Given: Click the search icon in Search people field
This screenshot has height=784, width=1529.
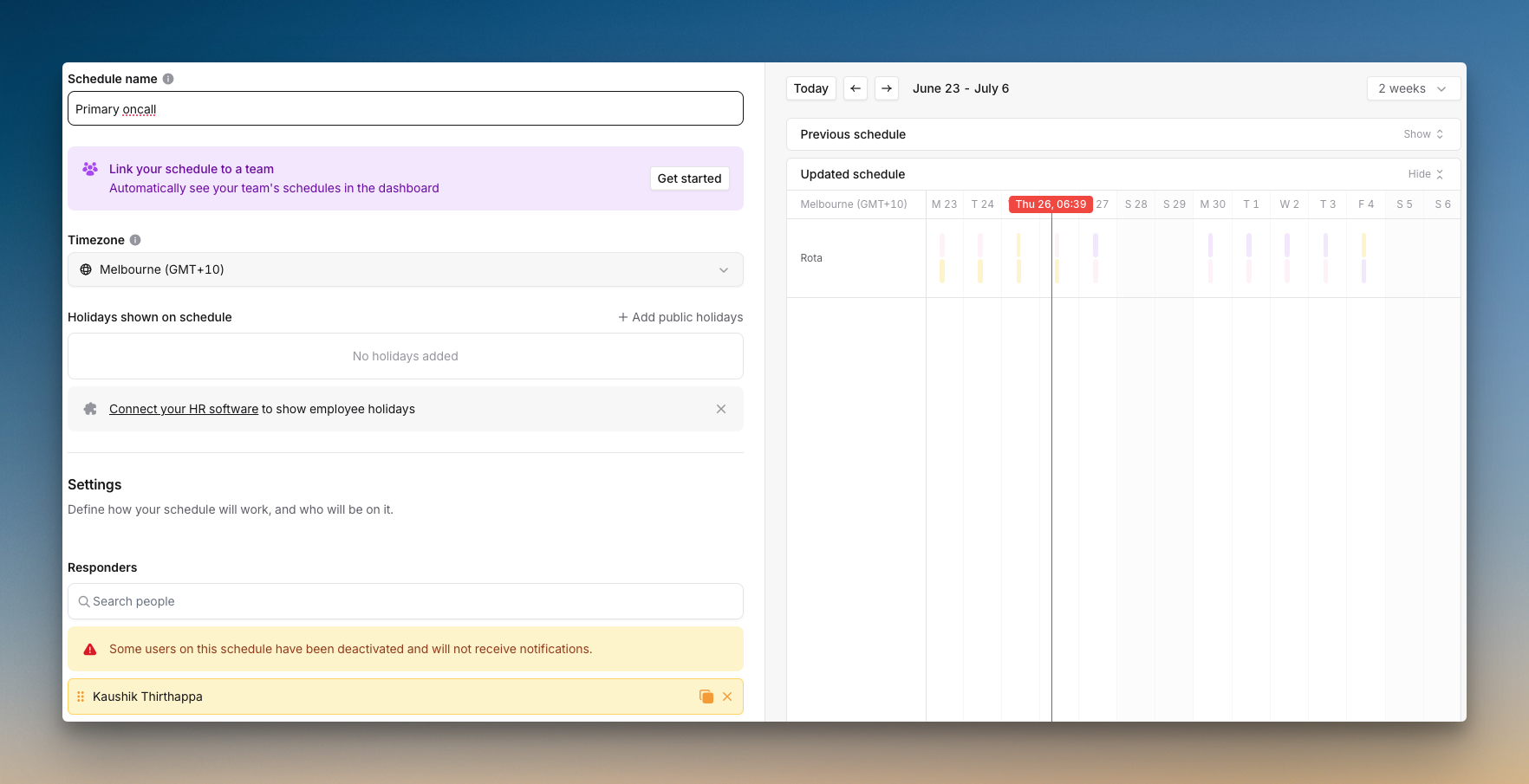Looking at the screenshot, I should 83,601.
